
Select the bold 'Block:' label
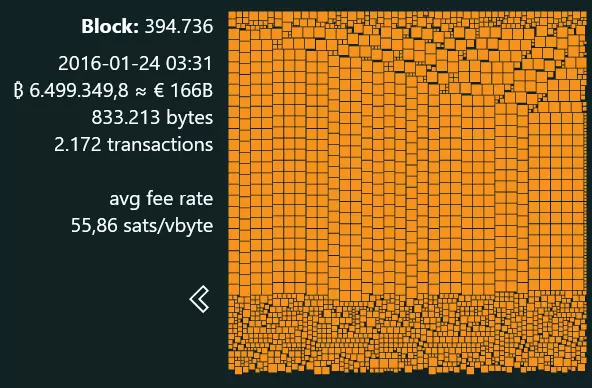(110, 26)
